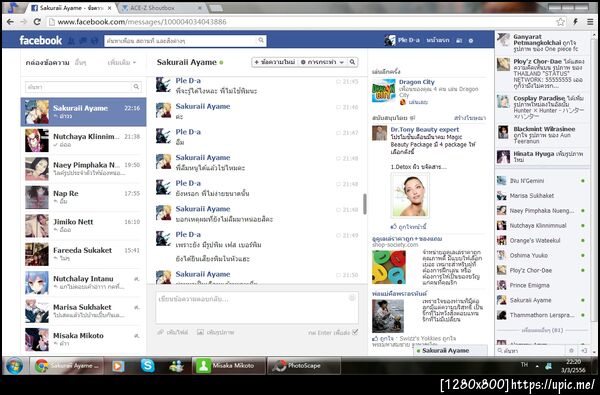The width and height of the screenshot is (600, 395).
Task: Select the Nutchaya Klinnim conversation
Action: point(83,140)
